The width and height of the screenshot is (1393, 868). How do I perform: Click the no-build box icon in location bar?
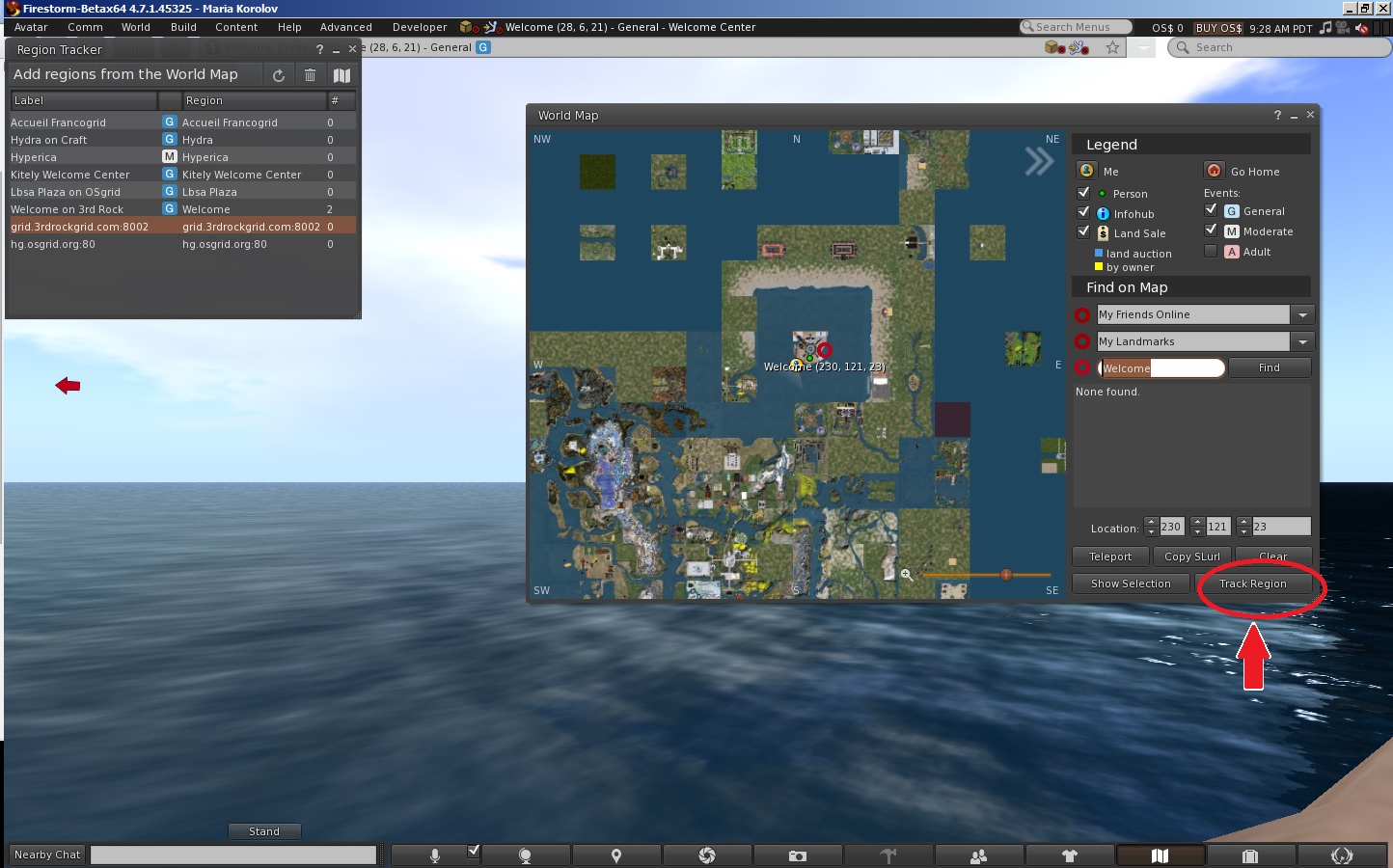(x=1053, y=47)
